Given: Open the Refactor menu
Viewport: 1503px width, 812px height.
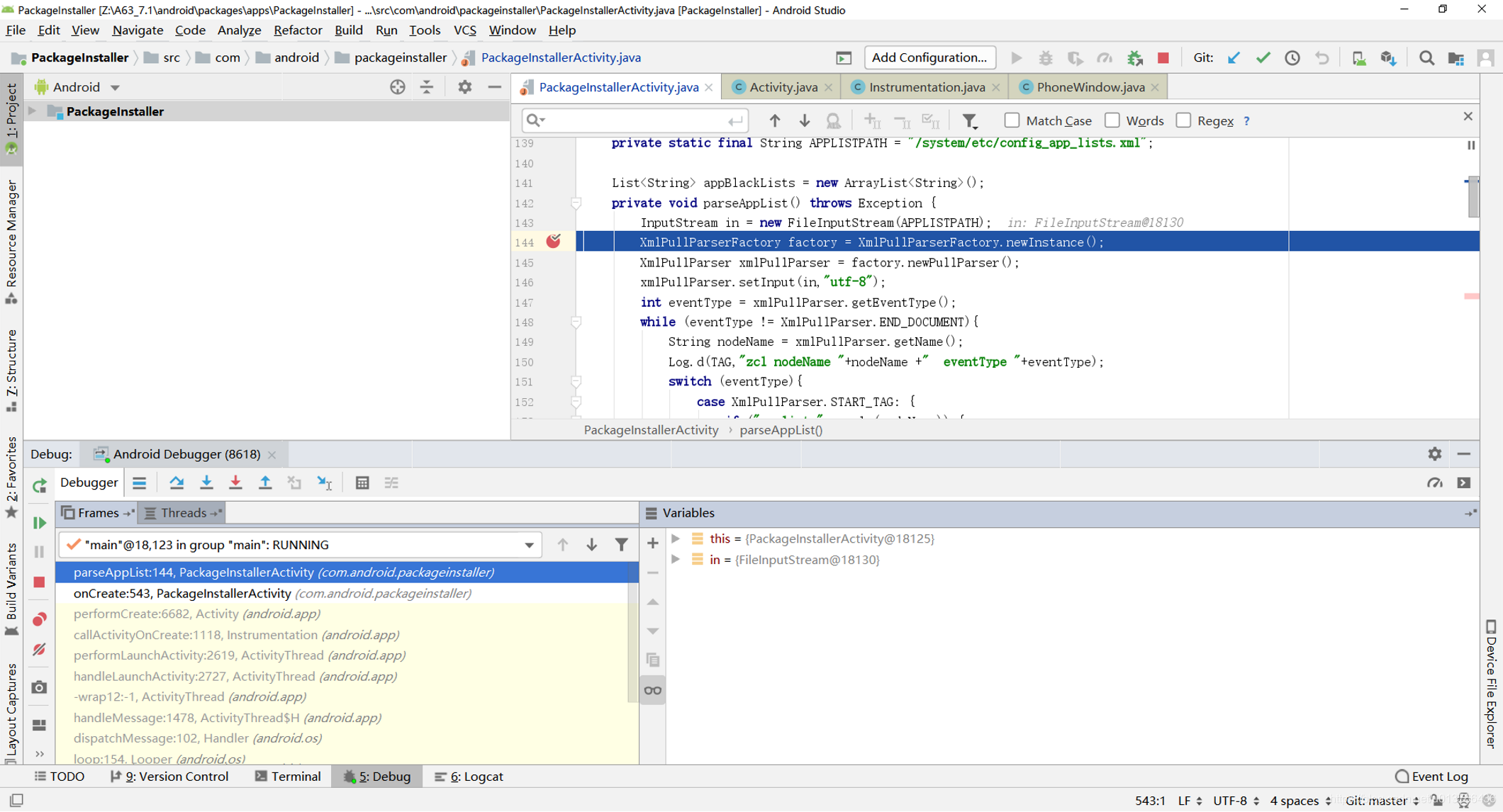Looking at the screenshot, I should pyautogui.click(x=298, y=30).
